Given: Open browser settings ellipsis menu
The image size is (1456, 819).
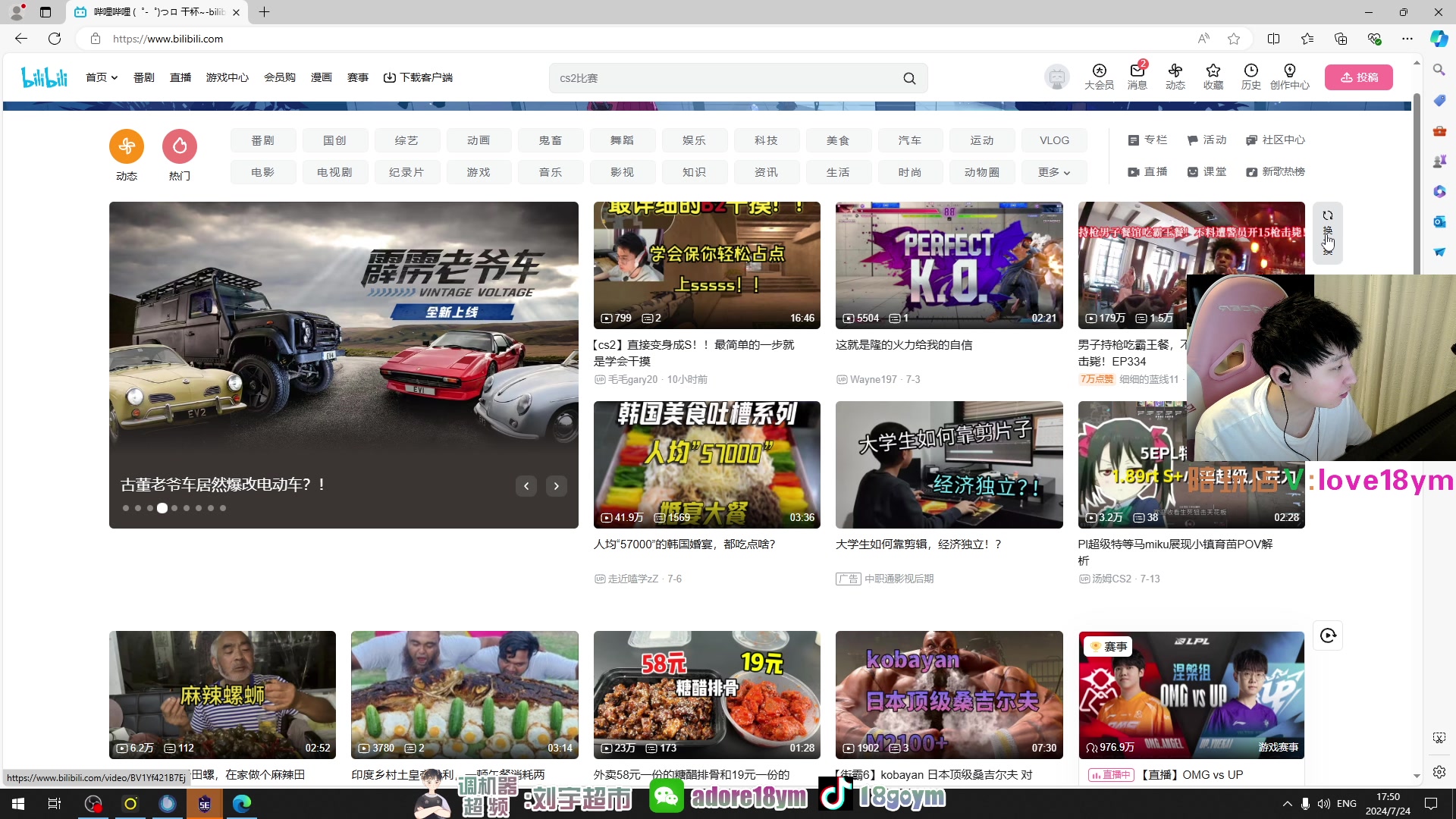Looking at the screenshot, I should point(1407,39).
